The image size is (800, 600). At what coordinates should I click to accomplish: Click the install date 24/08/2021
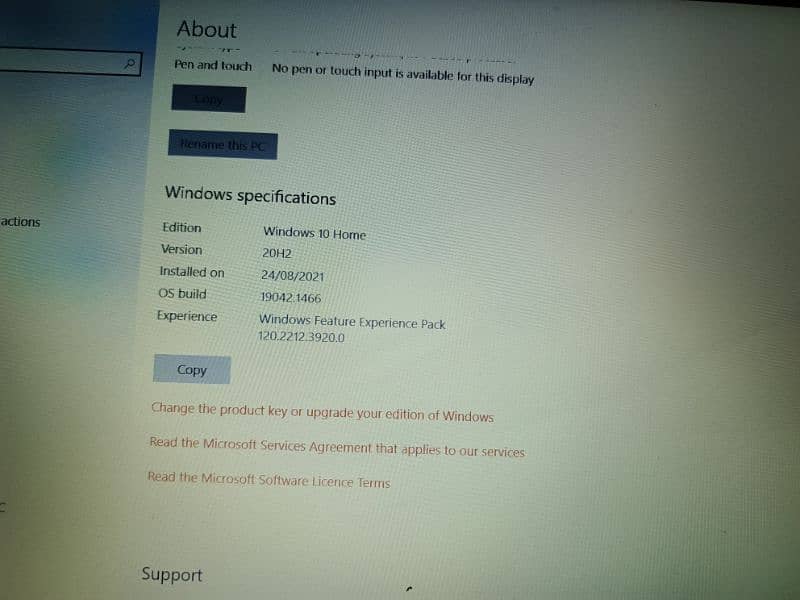292,276
